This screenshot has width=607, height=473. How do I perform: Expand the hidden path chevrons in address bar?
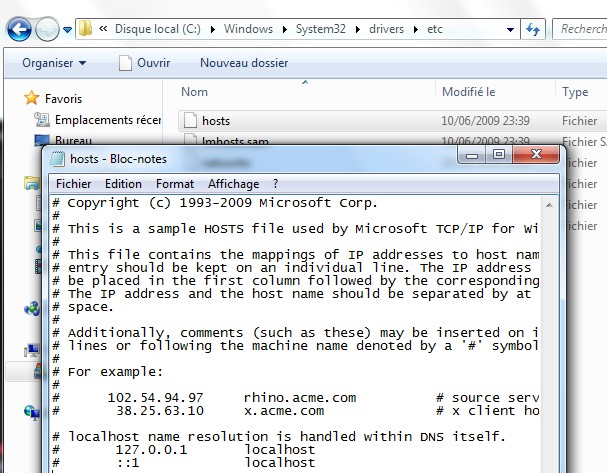point(103,29)
